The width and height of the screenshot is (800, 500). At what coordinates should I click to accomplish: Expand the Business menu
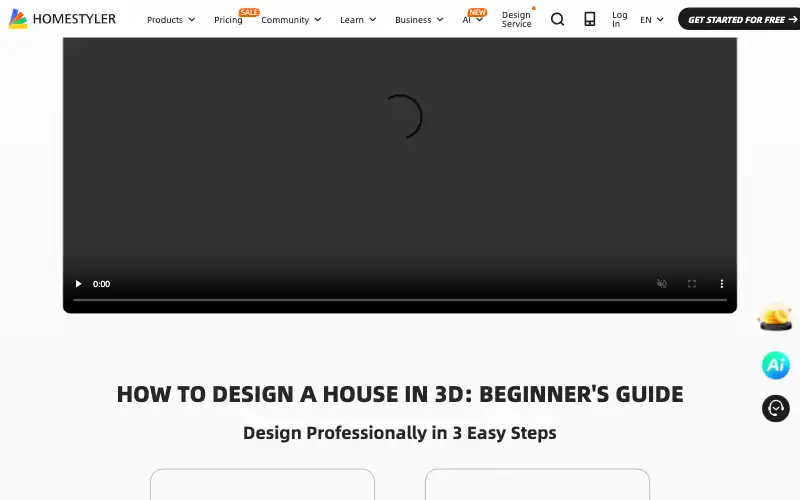coord(419,20)
